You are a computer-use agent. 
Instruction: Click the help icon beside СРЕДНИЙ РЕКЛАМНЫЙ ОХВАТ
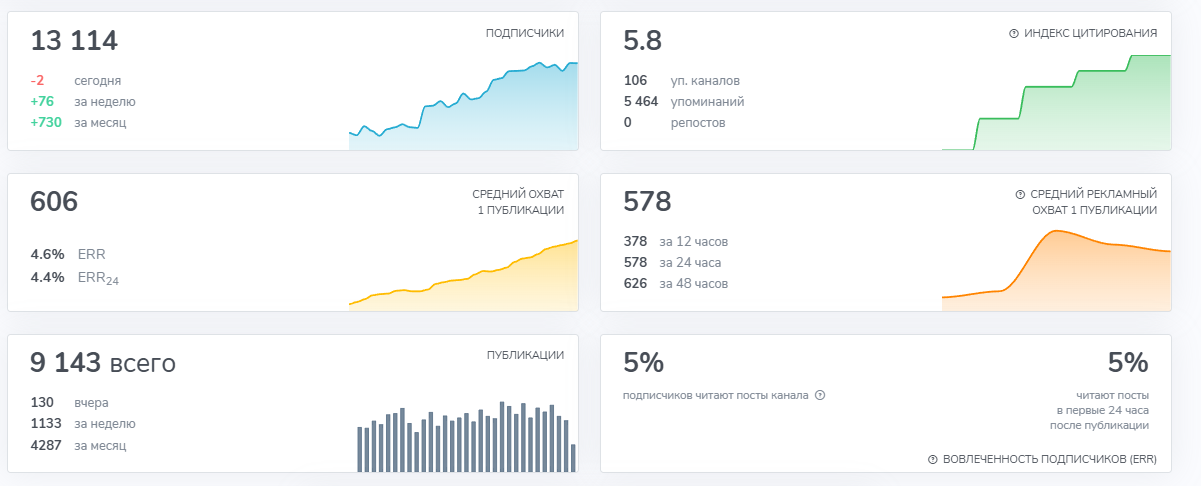1020,194
